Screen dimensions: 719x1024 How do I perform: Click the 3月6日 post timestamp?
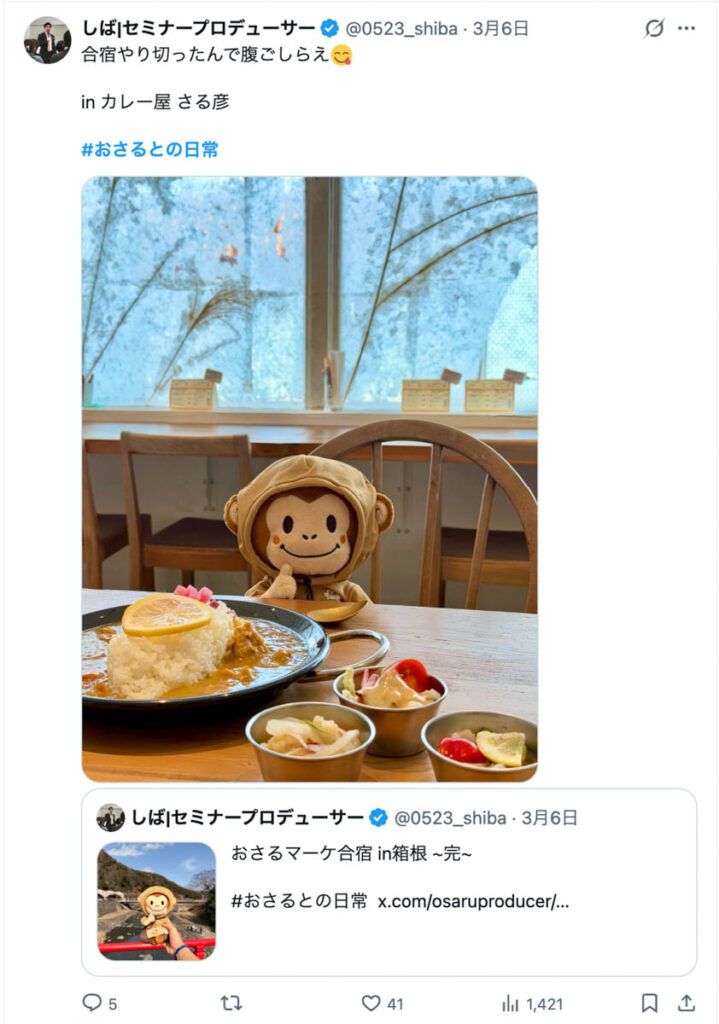click(x=500, y=29)
